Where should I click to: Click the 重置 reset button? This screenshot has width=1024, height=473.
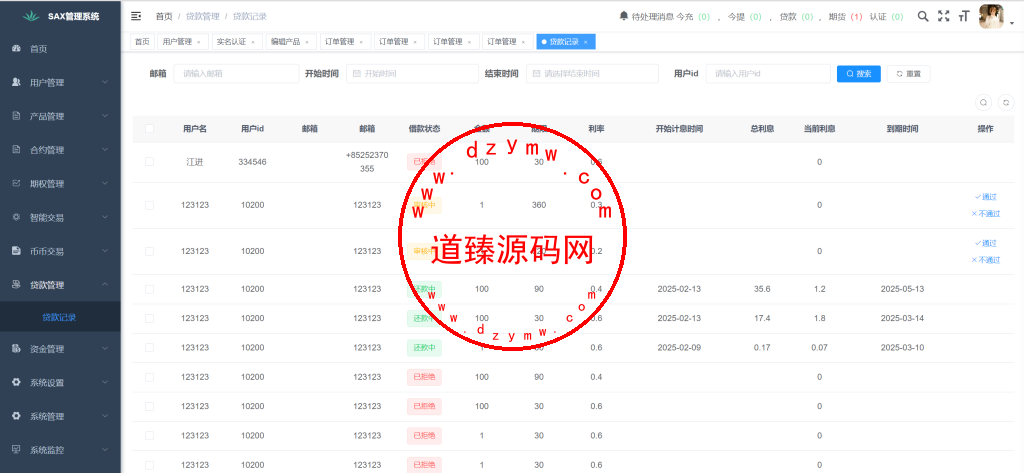908,74
